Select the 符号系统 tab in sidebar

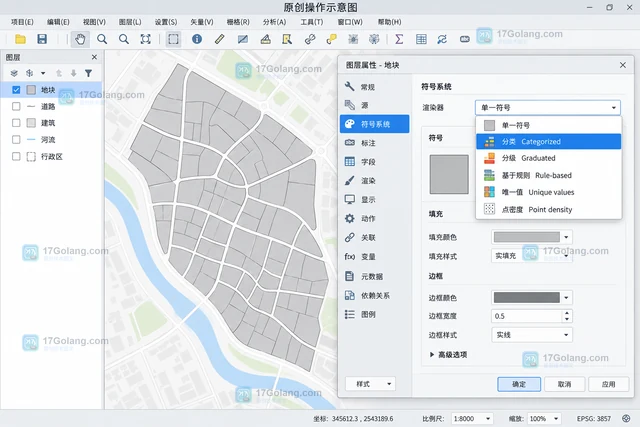(375, 124)
